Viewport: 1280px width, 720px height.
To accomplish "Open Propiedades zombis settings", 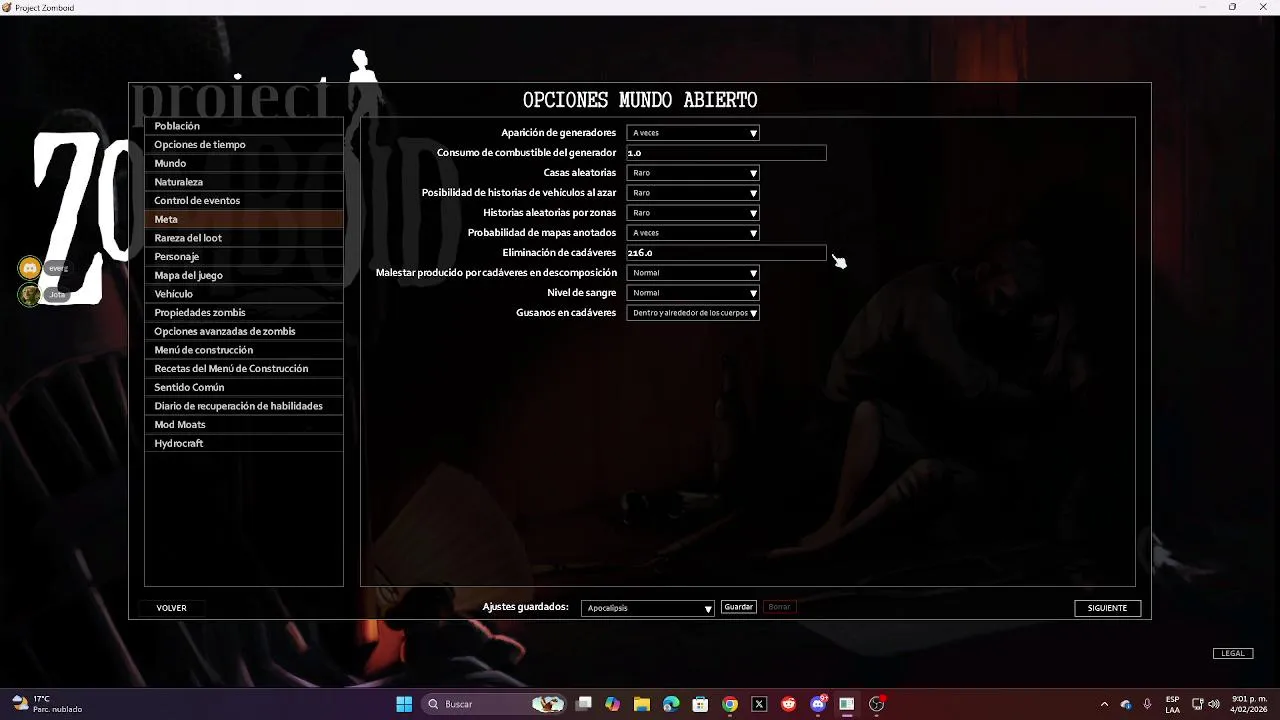I will pyautogui.click(x=244, y=313).
